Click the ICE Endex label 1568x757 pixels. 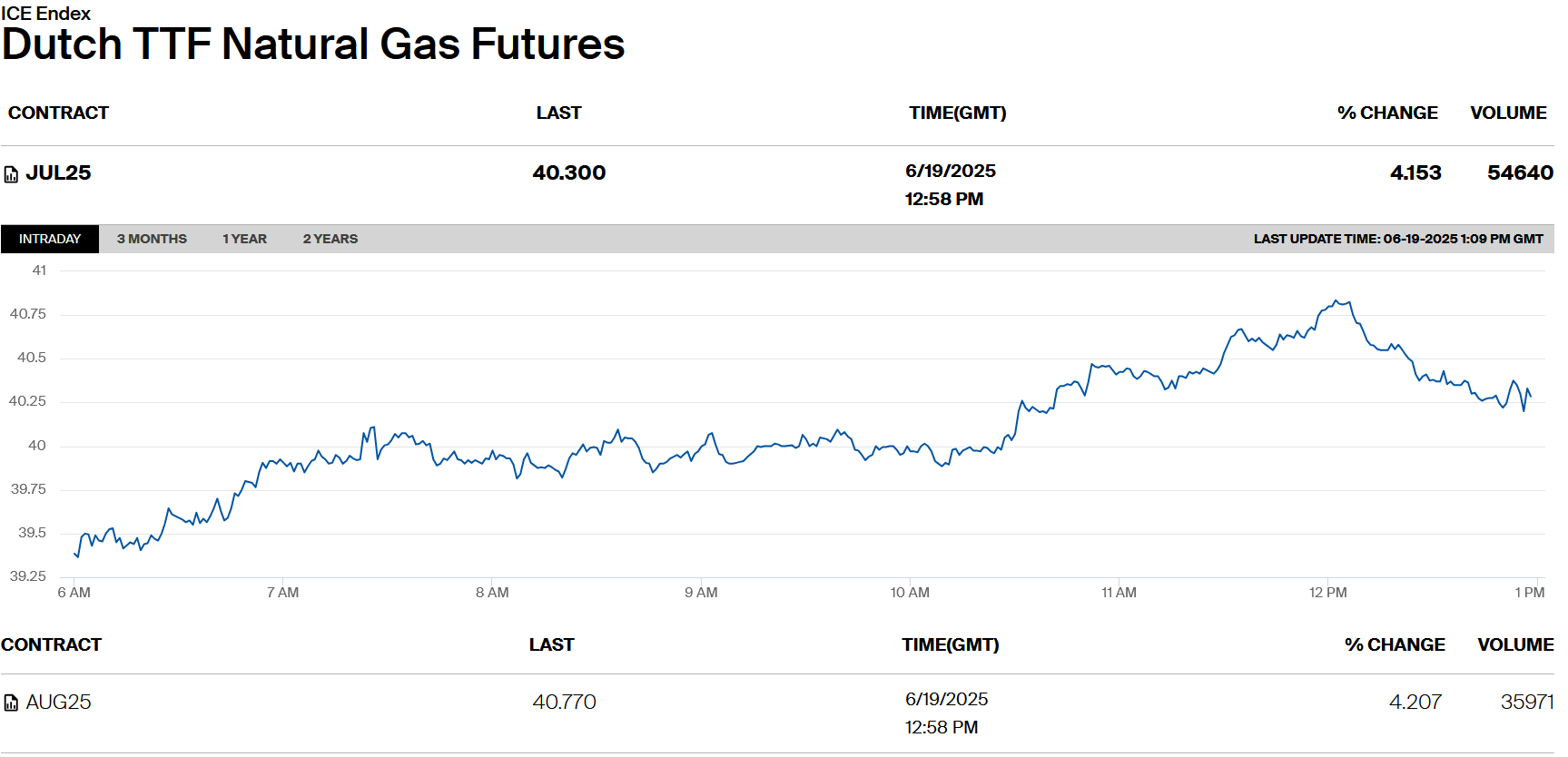[46, 14]
